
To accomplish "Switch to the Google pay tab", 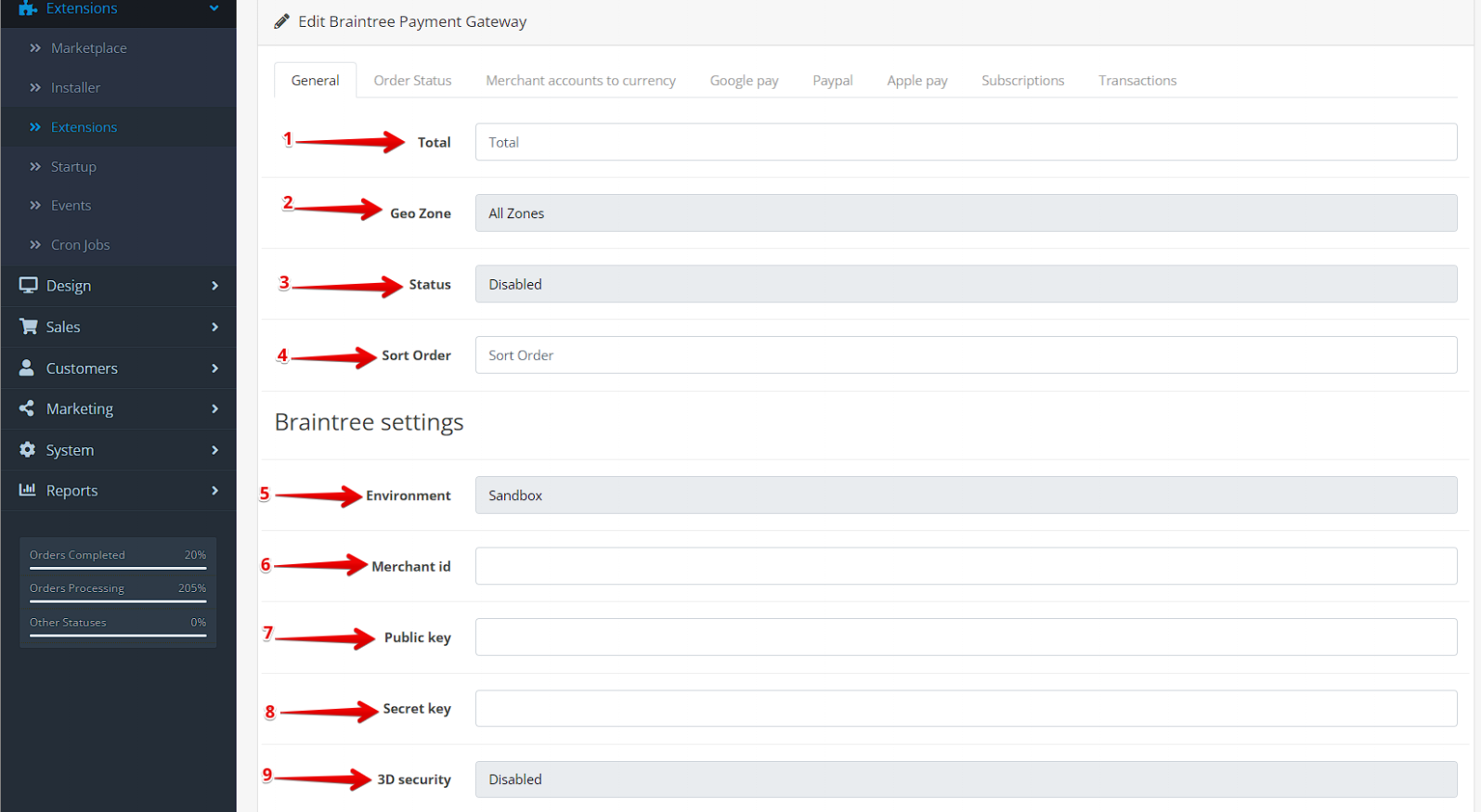I will [x=744, y=81].
